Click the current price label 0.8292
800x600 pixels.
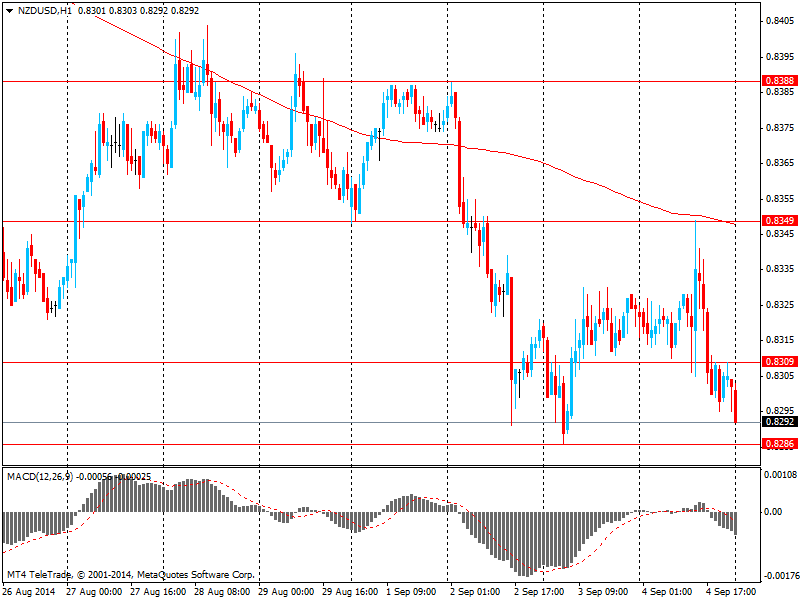coord(780,422)
